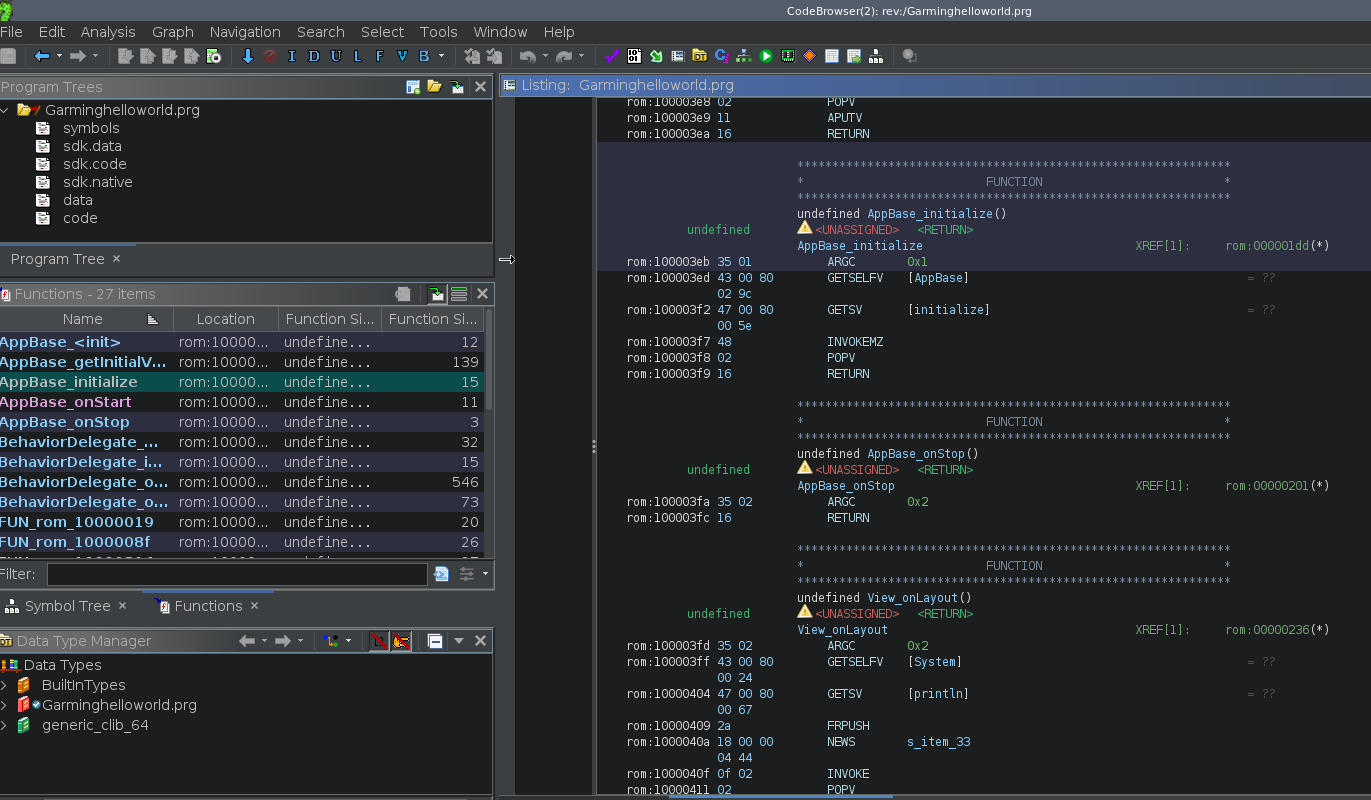Open the Script Manager green play icon
1371x800 pixels.
[766, 56]
